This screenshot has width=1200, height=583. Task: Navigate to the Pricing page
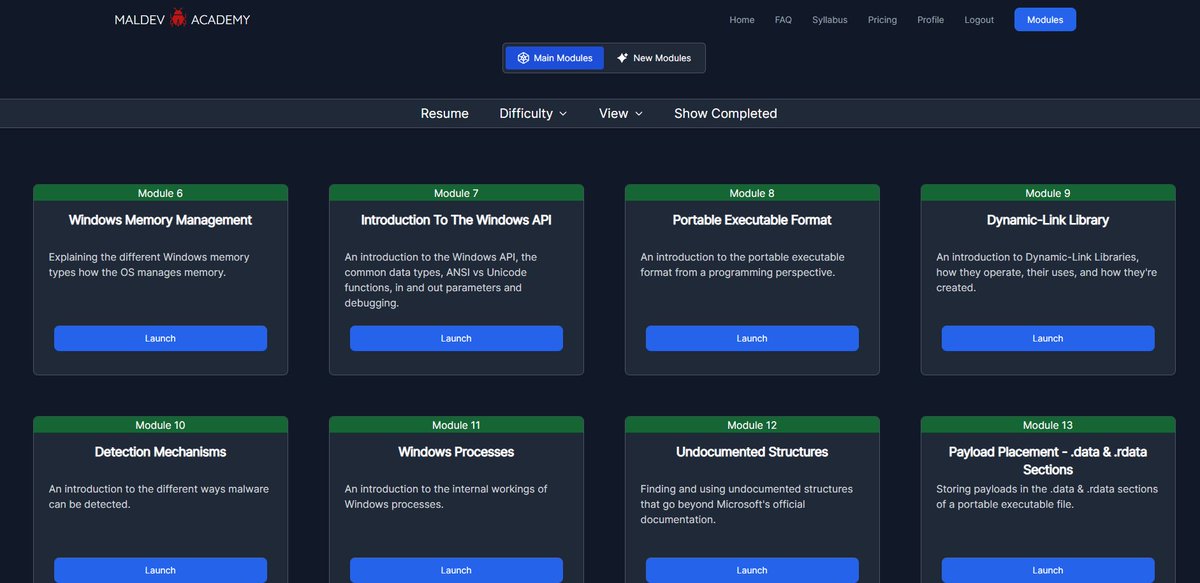[x=882, y=19]
